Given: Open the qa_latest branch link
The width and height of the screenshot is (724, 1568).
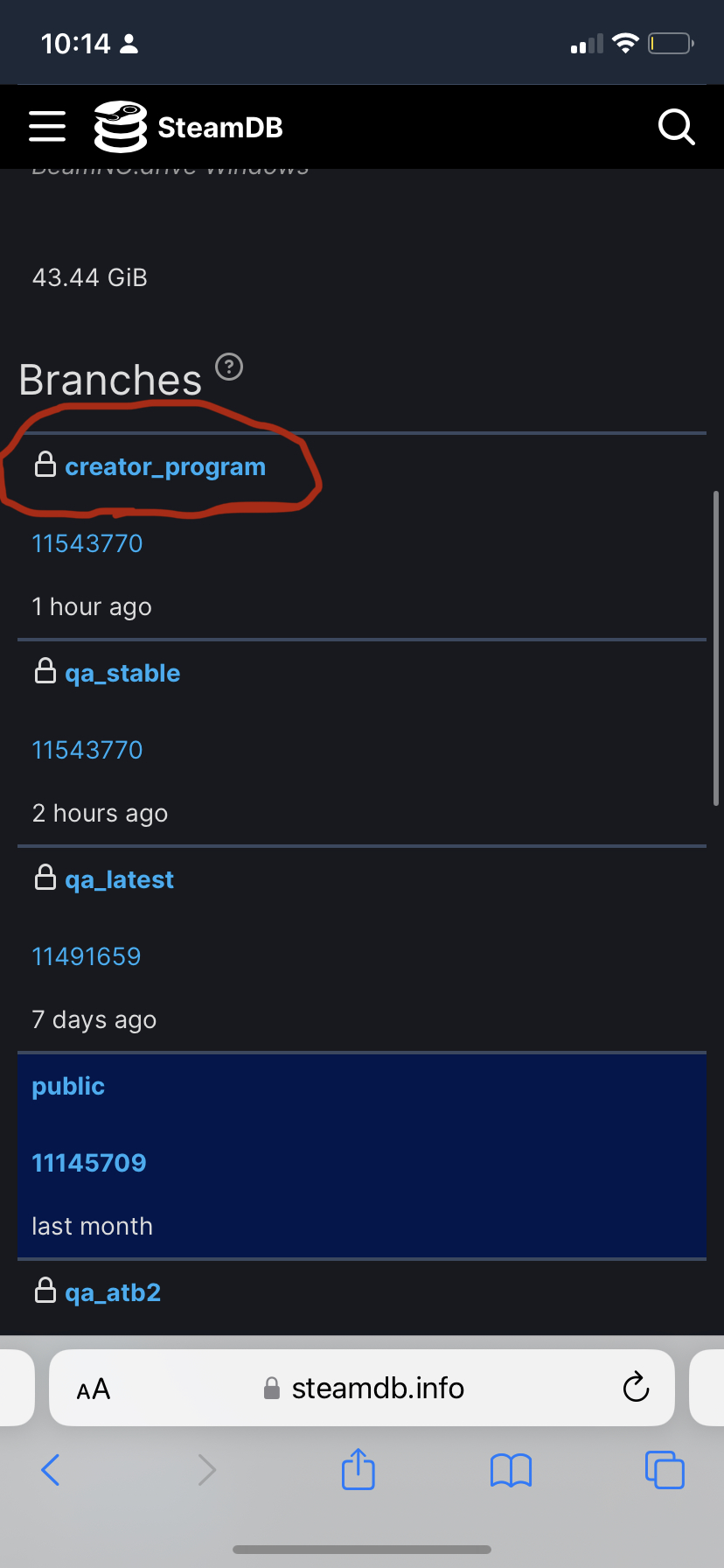Looking at the screenshot, I should tap(119, 879).
